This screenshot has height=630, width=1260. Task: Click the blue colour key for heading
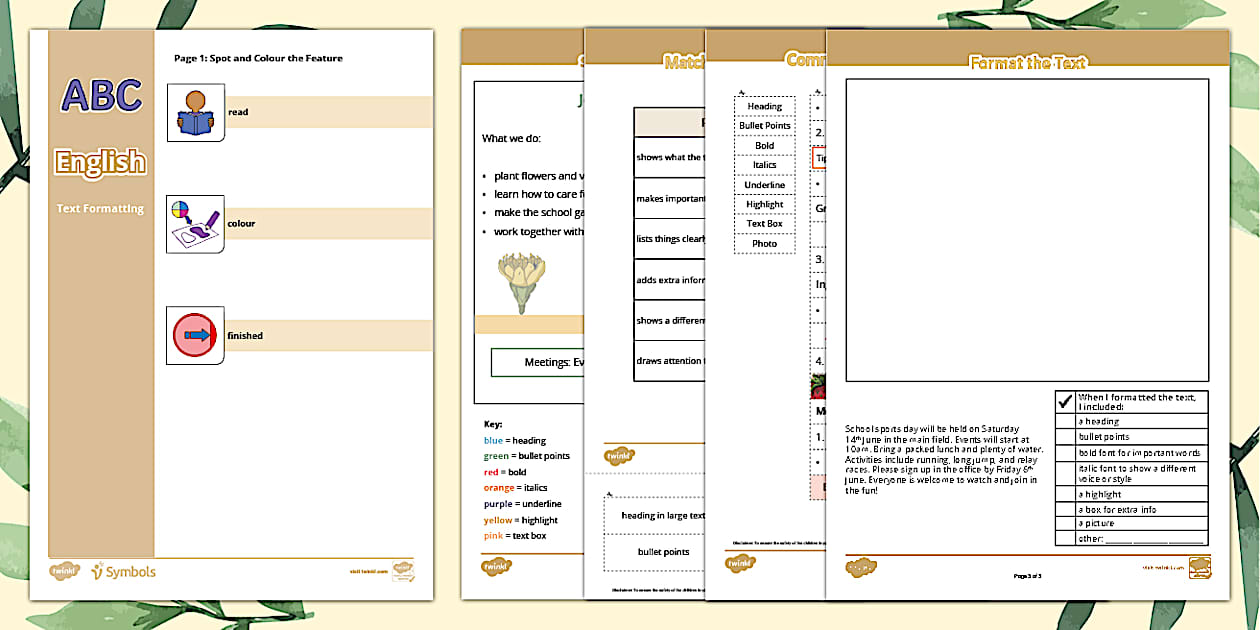coord(494,440)
